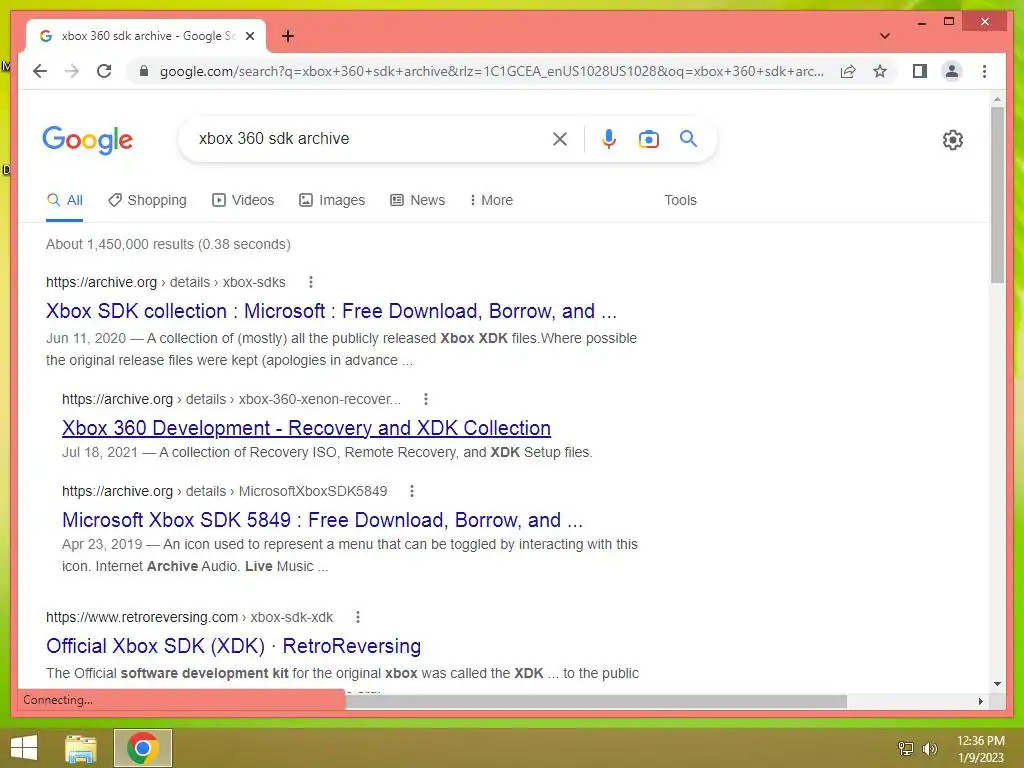Select the All results tab

click(x=65, y=200)
